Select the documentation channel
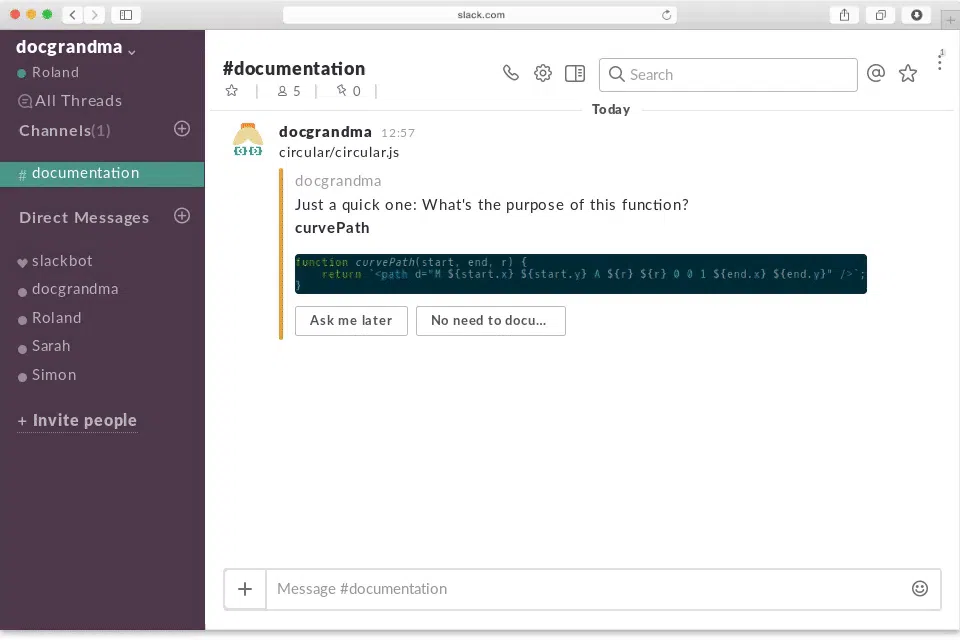The image size is (960, 640). pyautogui.click(x=102, y=174)
